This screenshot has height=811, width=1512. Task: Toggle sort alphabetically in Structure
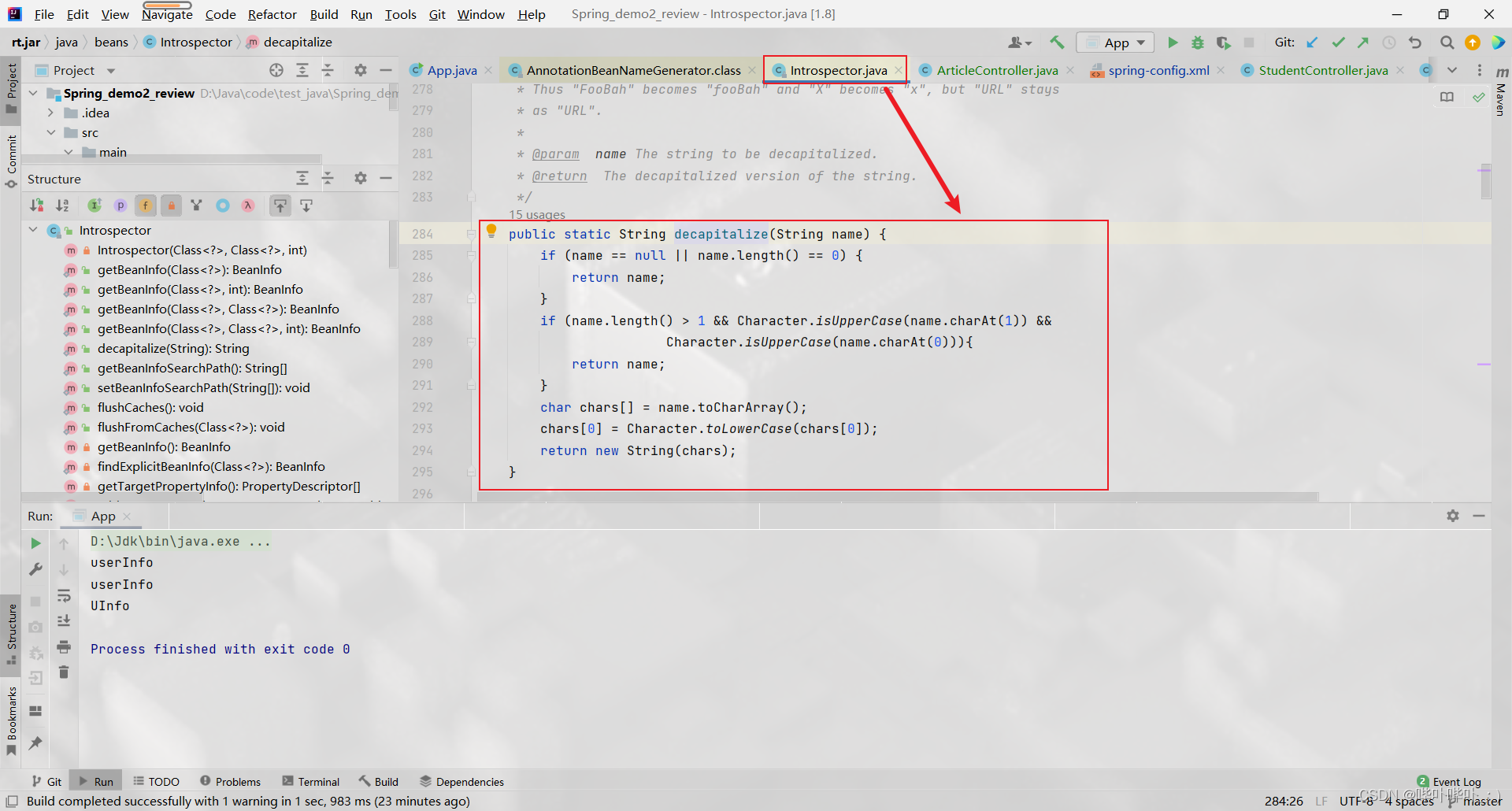pos(62,206)
